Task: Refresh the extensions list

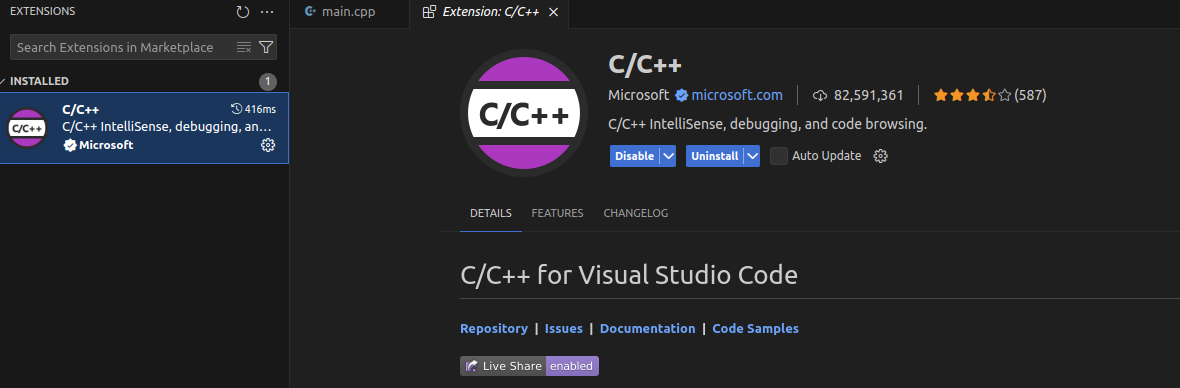Action: pyautogui.click(x=242, y=12)
